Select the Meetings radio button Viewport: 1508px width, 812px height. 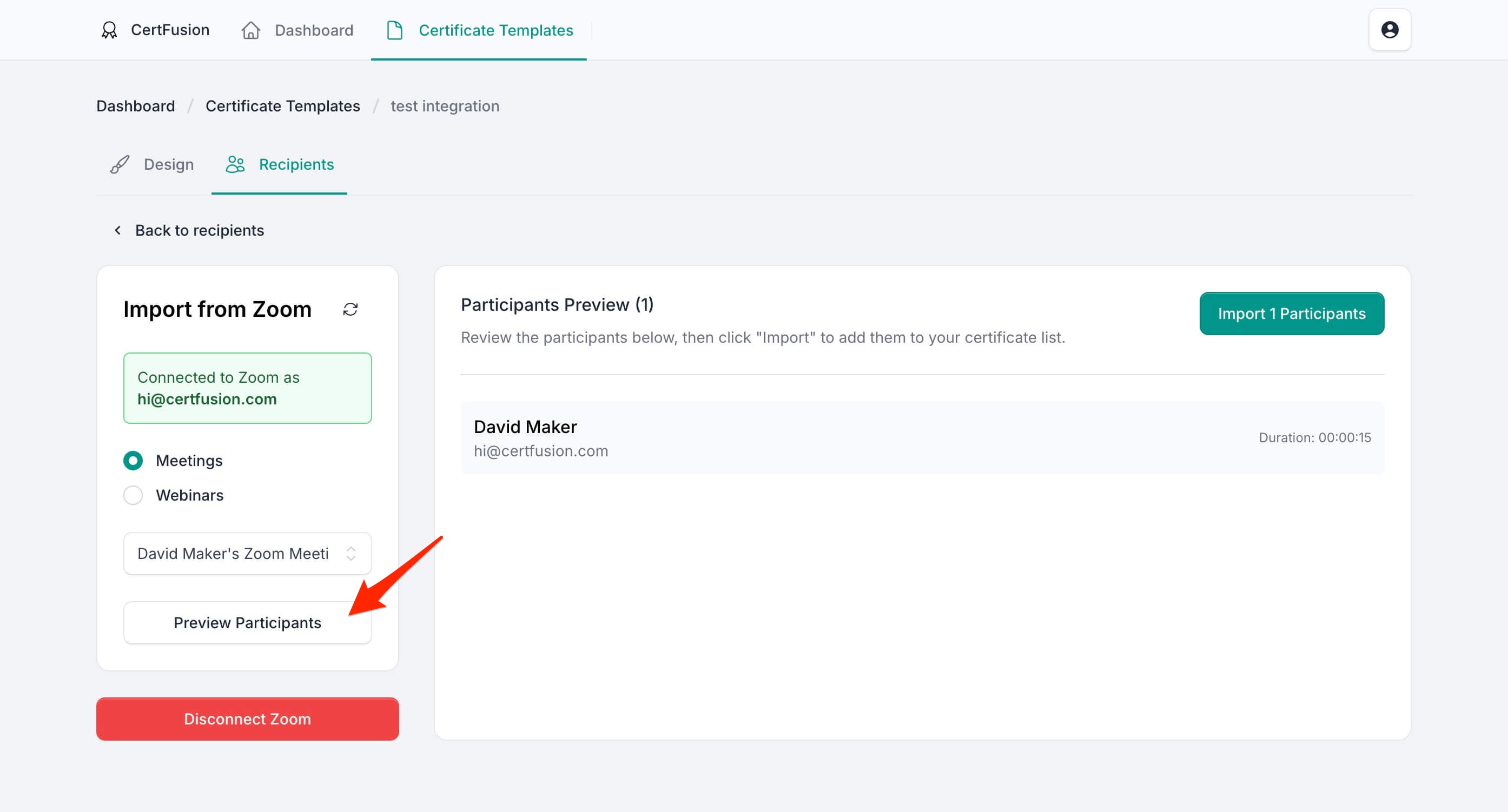pyautogui.click(x=133, y=461)
